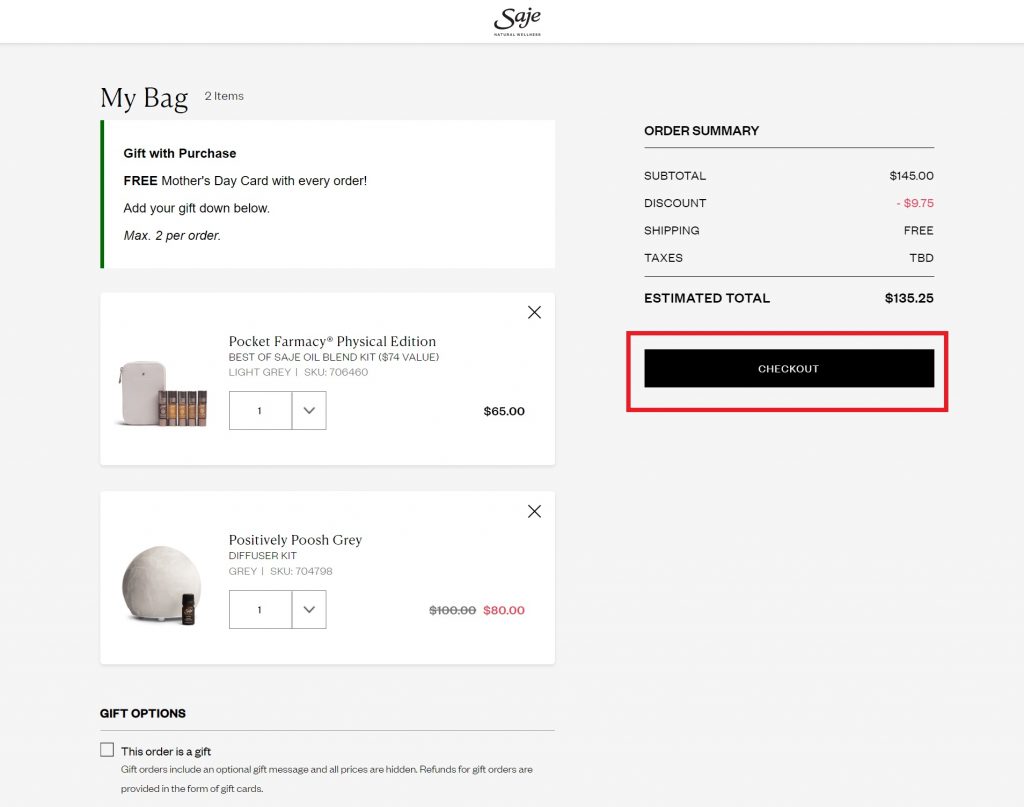Click the estimated total $135.25
Screen dimensions: 1024x807
click(908, 298)
